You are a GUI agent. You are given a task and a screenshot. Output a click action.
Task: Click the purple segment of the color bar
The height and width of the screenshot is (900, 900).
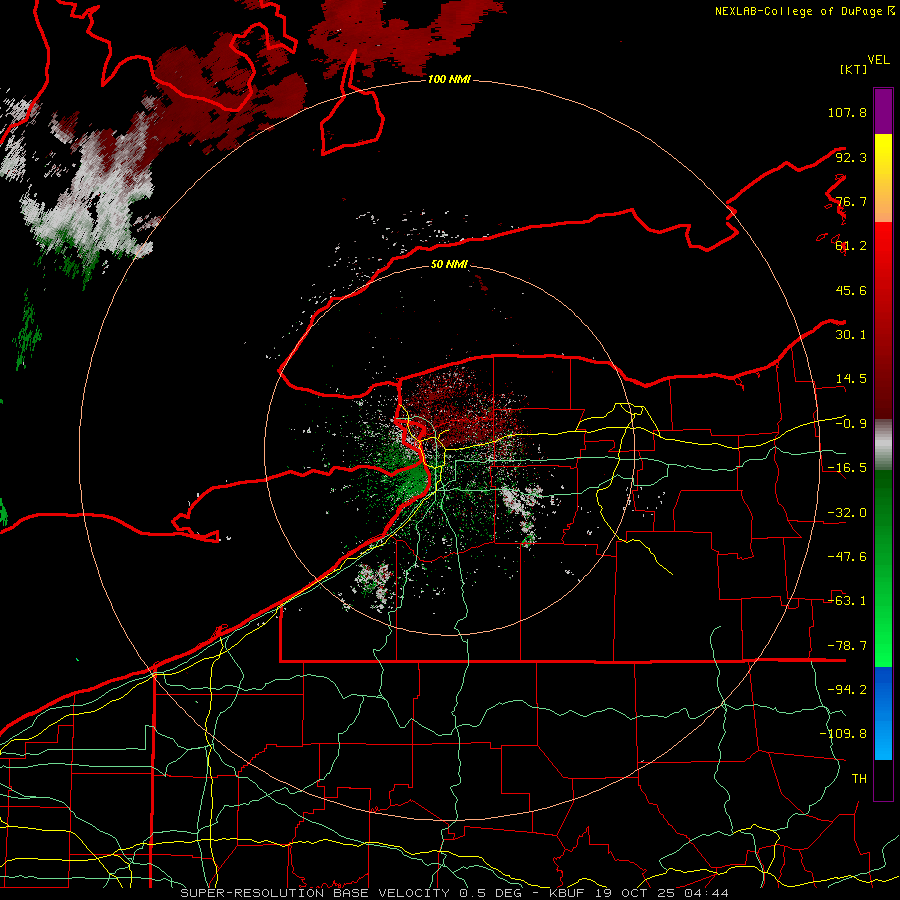(x=883, y=111)
